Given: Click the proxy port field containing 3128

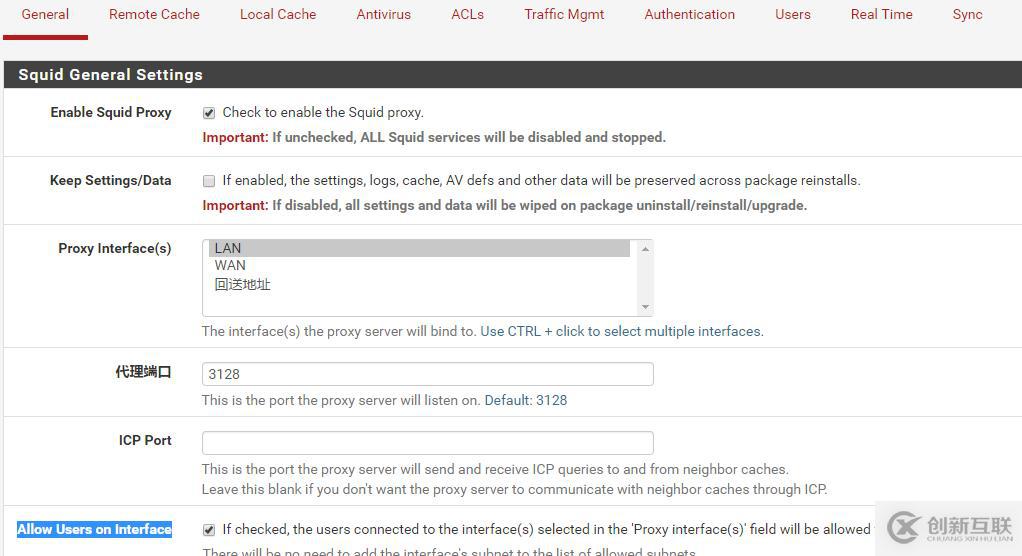Looking at the screenshot, I should (428, 374).
